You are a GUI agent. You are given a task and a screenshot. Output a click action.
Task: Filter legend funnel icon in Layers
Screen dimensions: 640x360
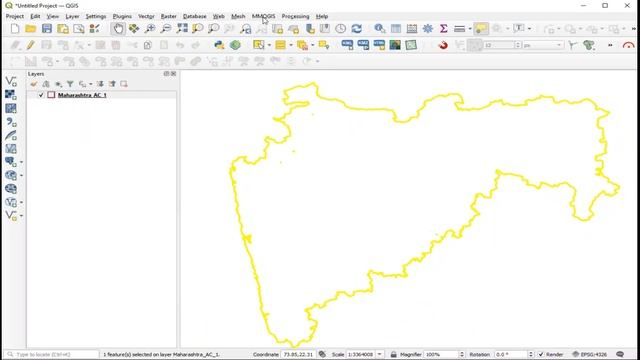click(x=70, y=84)
